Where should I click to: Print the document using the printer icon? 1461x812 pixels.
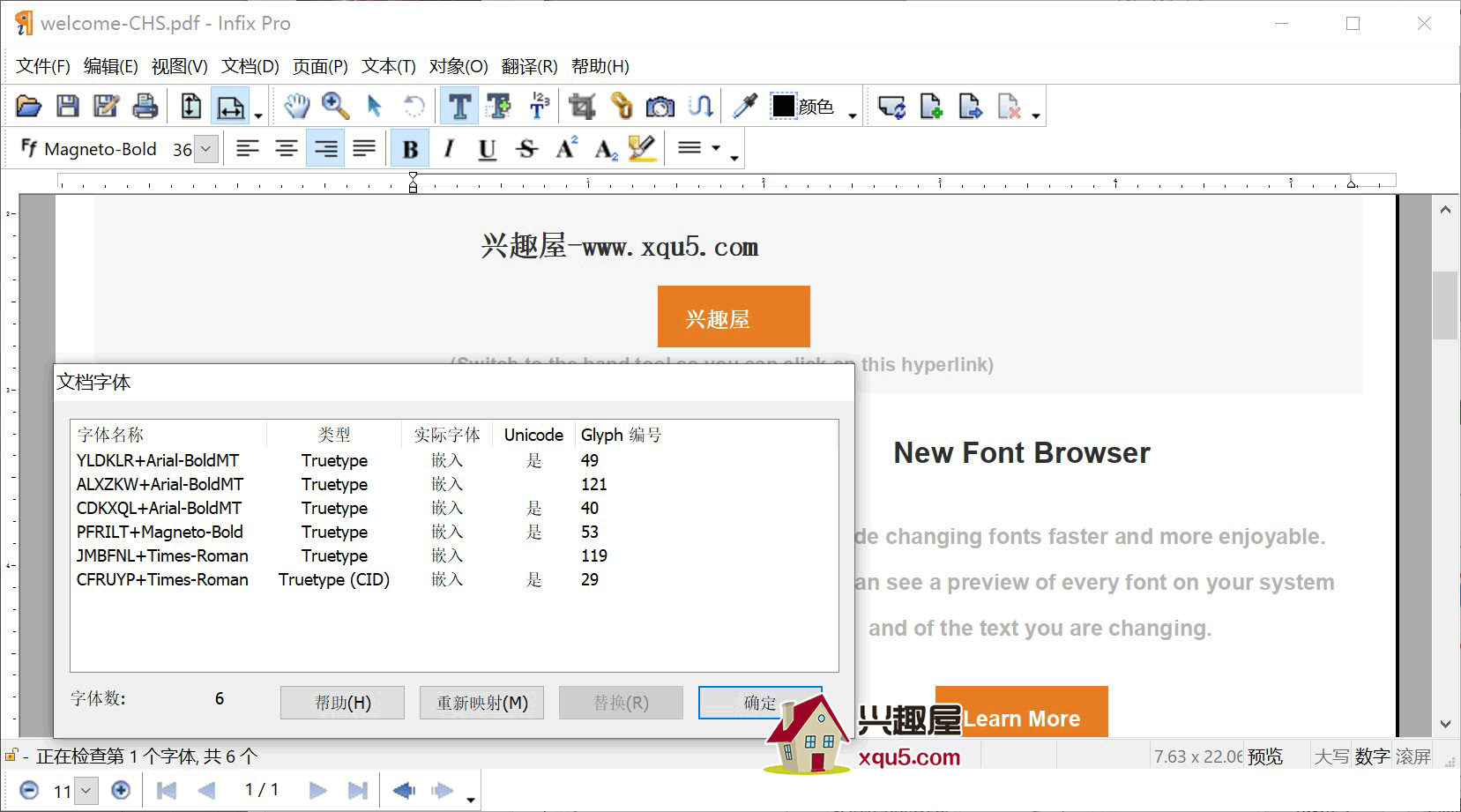[145, 107]
